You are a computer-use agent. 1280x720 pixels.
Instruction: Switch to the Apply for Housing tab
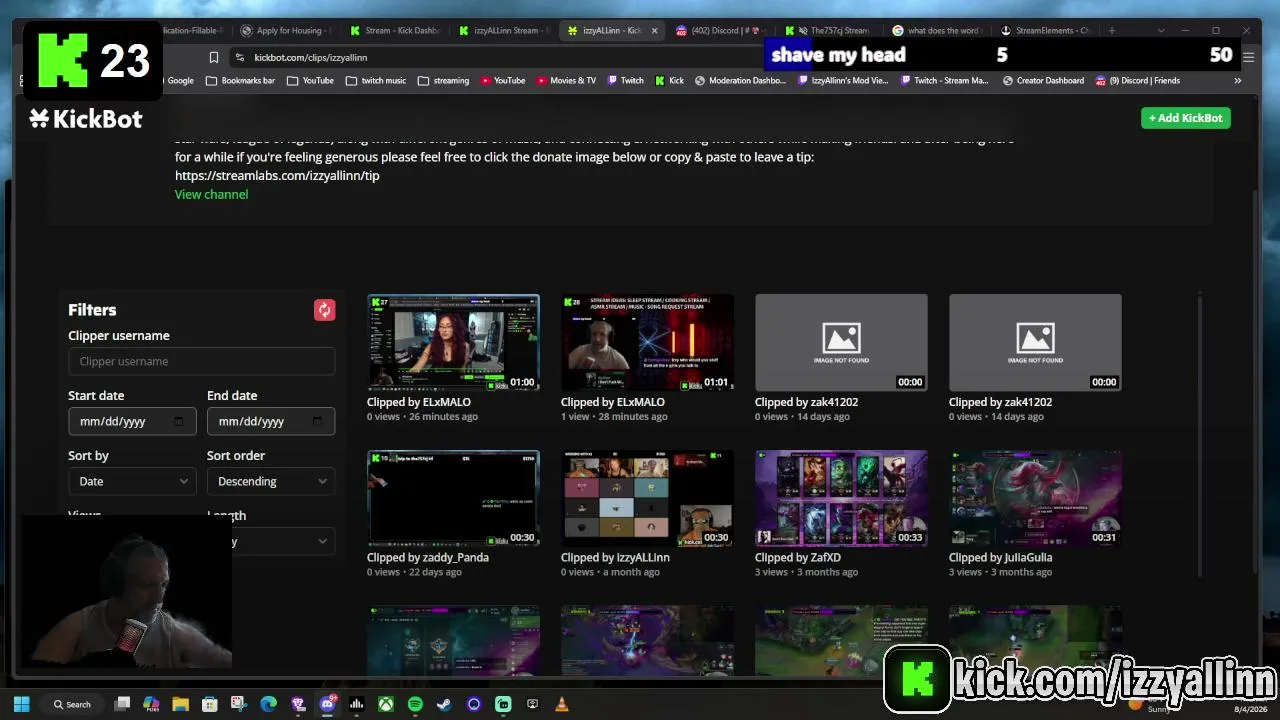tap(286, 30)
